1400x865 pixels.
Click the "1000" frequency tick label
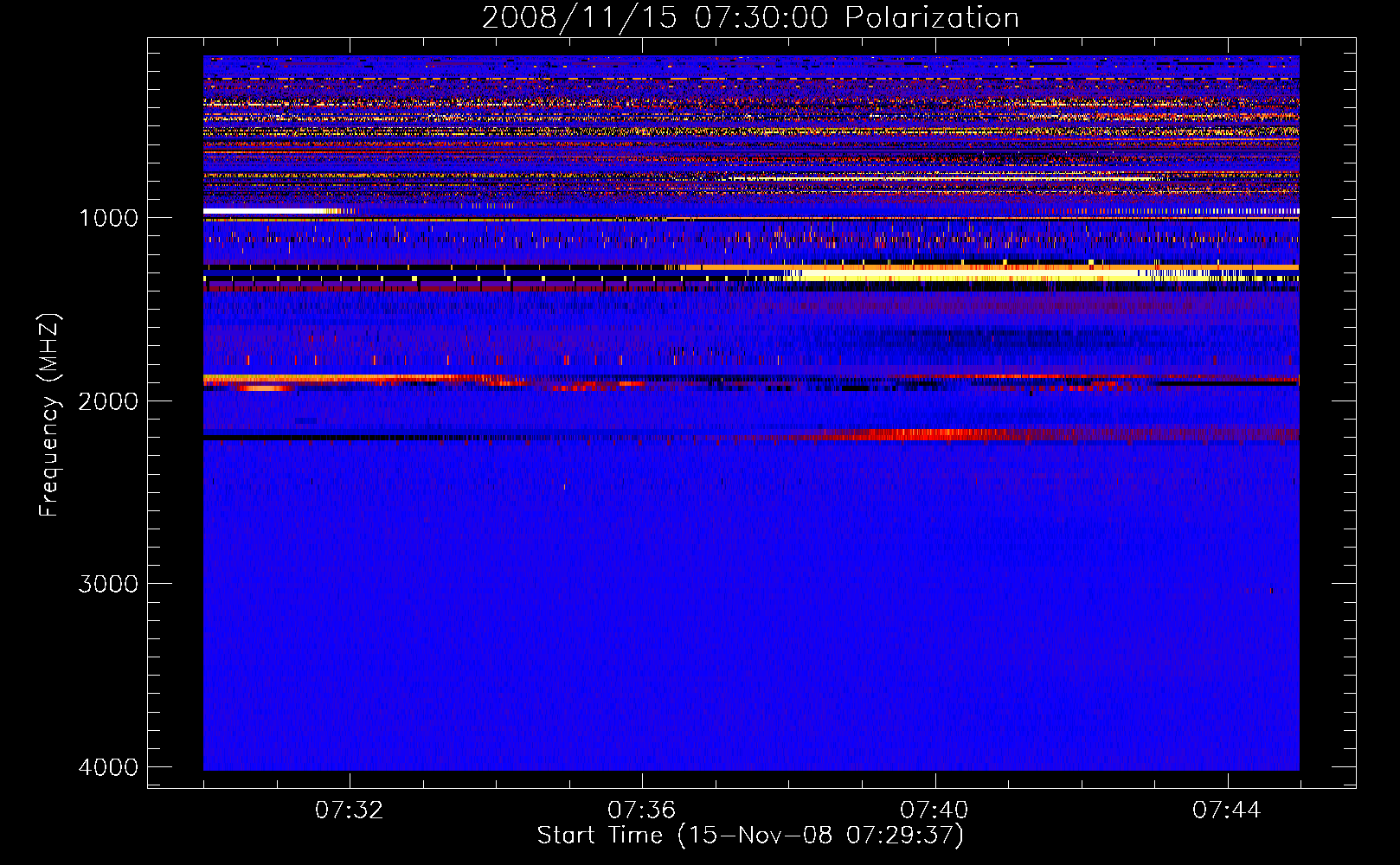pyautogui.click(x=108, y=217)
